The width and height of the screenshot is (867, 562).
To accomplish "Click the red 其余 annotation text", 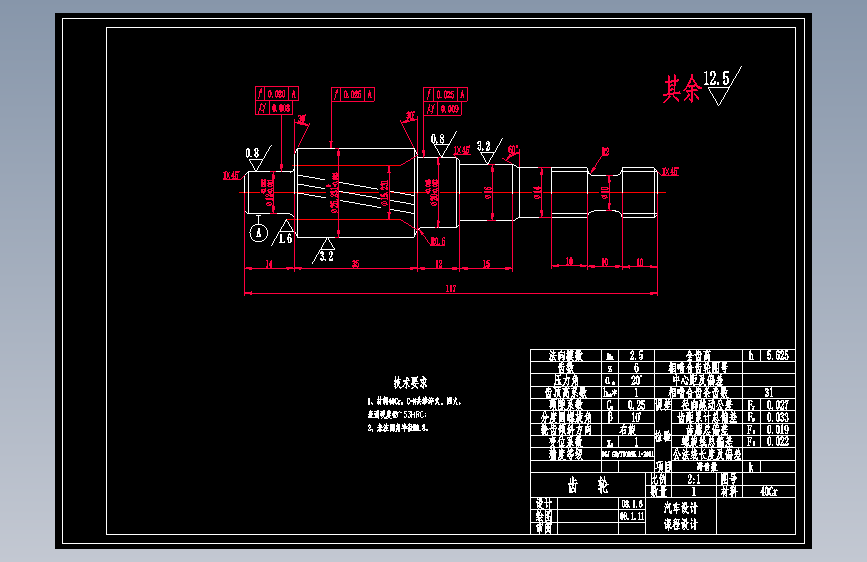I will coord(682,89).
